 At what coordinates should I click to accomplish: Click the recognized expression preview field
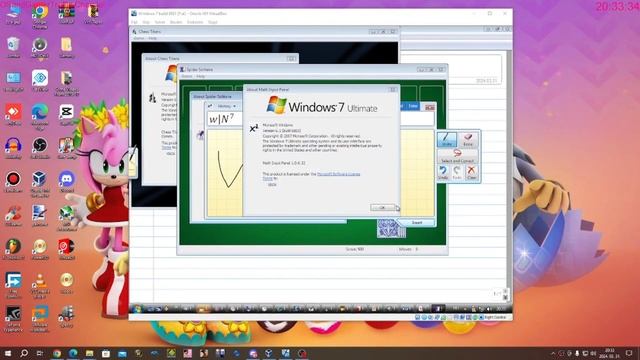(224, 119)
